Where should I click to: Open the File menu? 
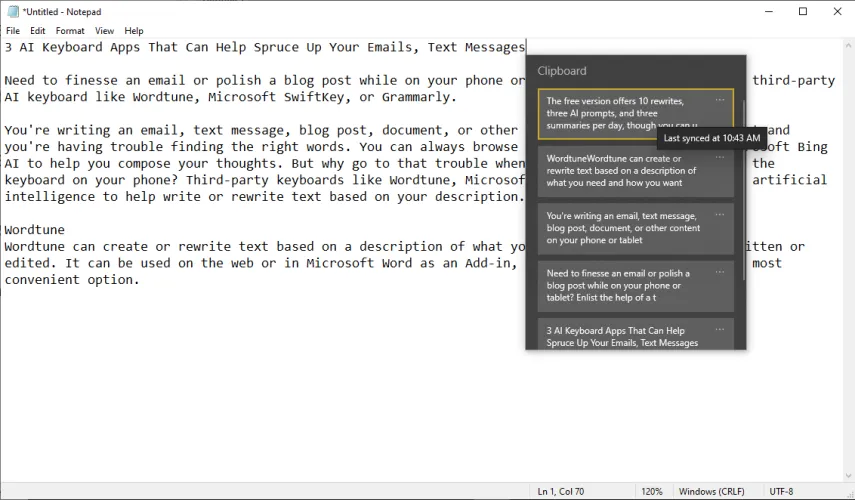[x=13, y=31]
